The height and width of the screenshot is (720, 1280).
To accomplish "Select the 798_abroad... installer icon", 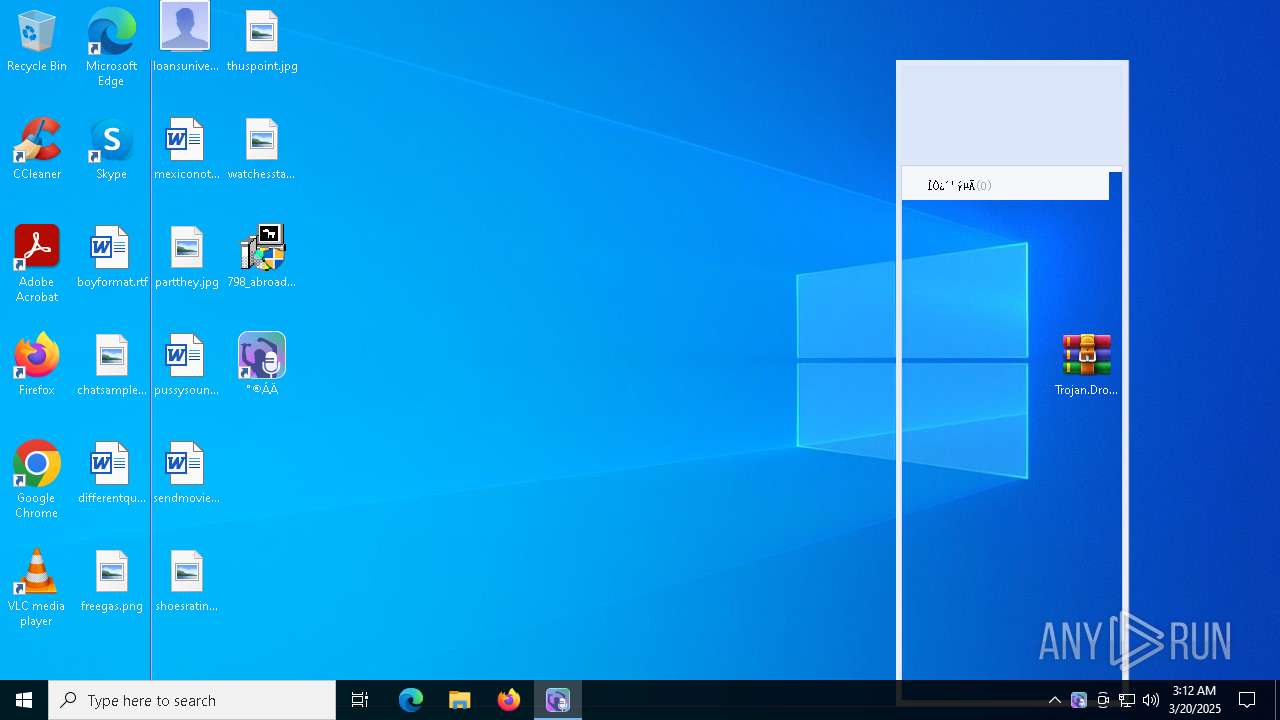I will coord(262,258).
